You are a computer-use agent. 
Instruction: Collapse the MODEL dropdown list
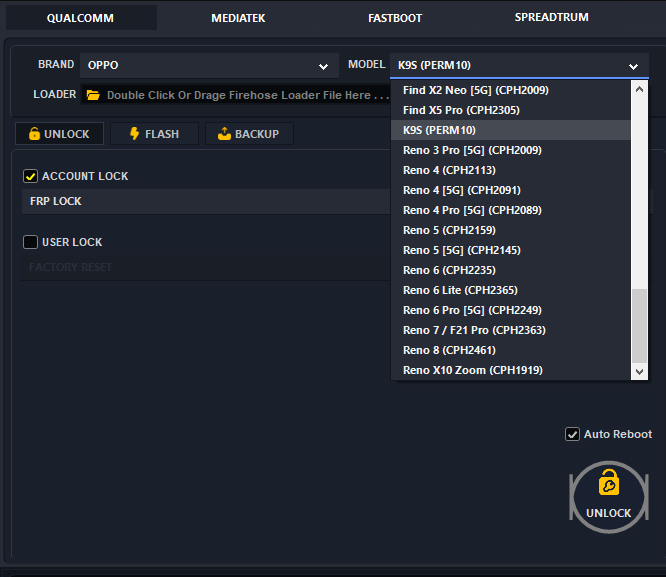pos(633,66)
